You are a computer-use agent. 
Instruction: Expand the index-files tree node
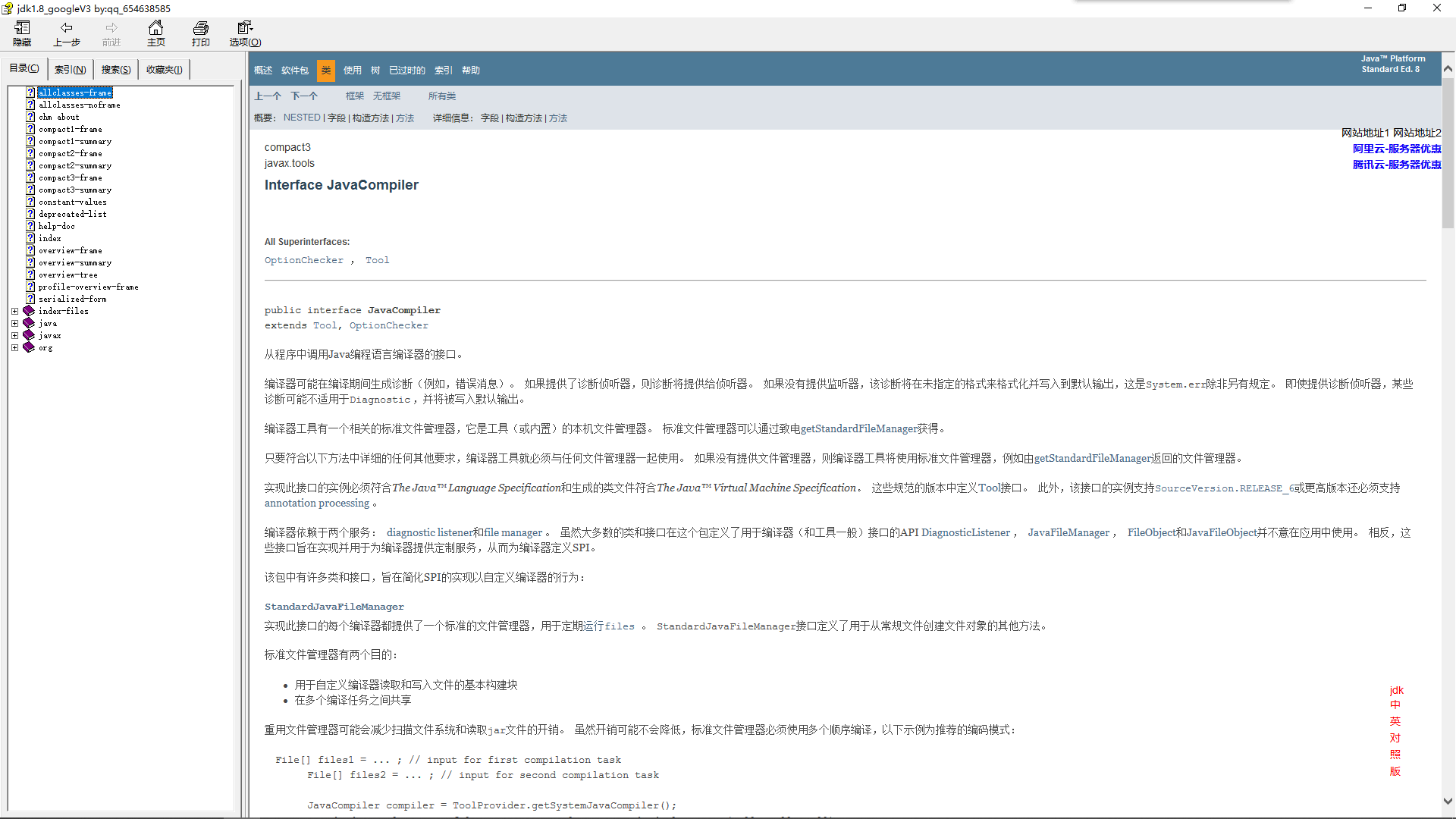point(14,311)
